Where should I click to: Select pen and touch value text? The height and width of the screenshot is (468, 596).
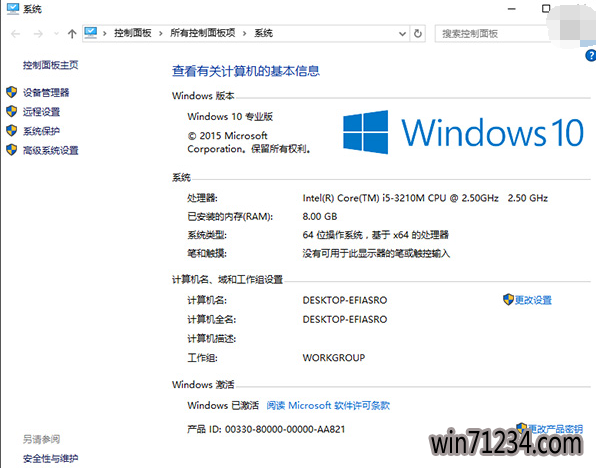coord(376,254)
